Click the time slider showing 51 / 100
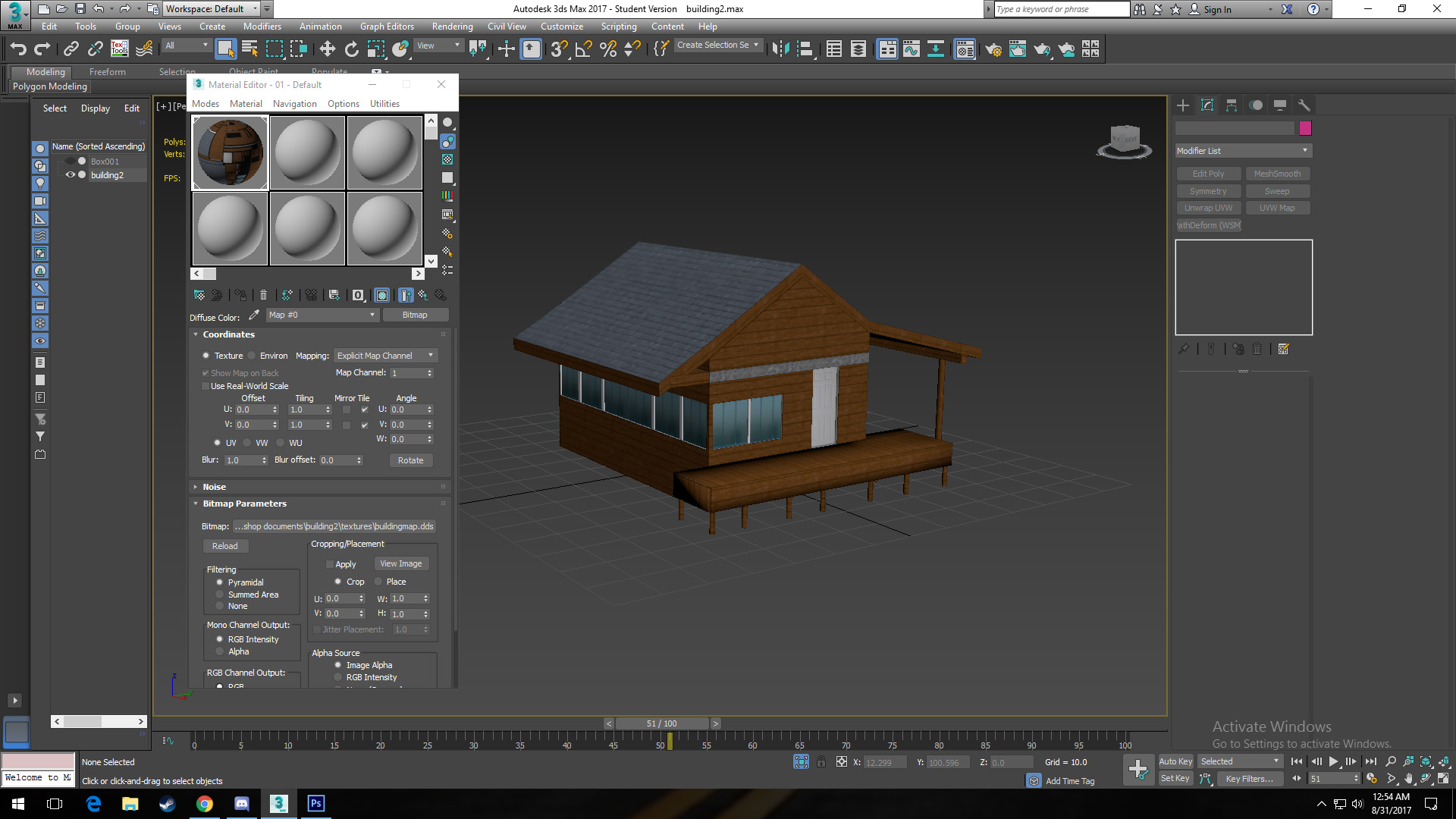 (662, 723)
